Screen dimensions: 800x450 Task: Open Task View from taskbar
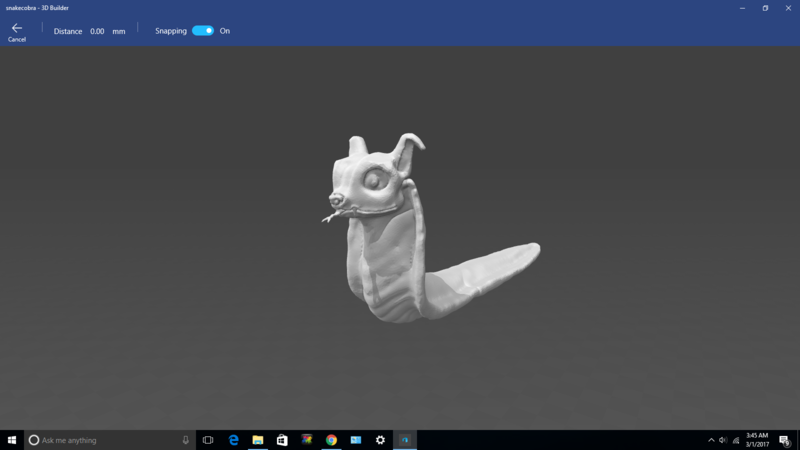coord(208,440)
